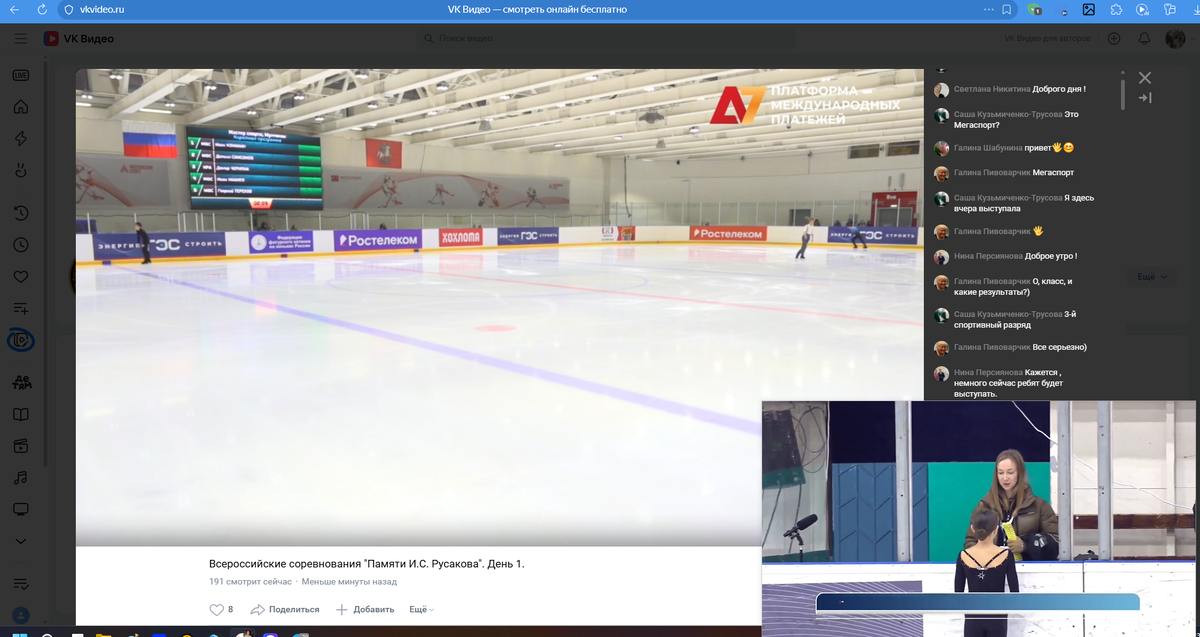Open the profile avatar account menu

coord(1175,39)
